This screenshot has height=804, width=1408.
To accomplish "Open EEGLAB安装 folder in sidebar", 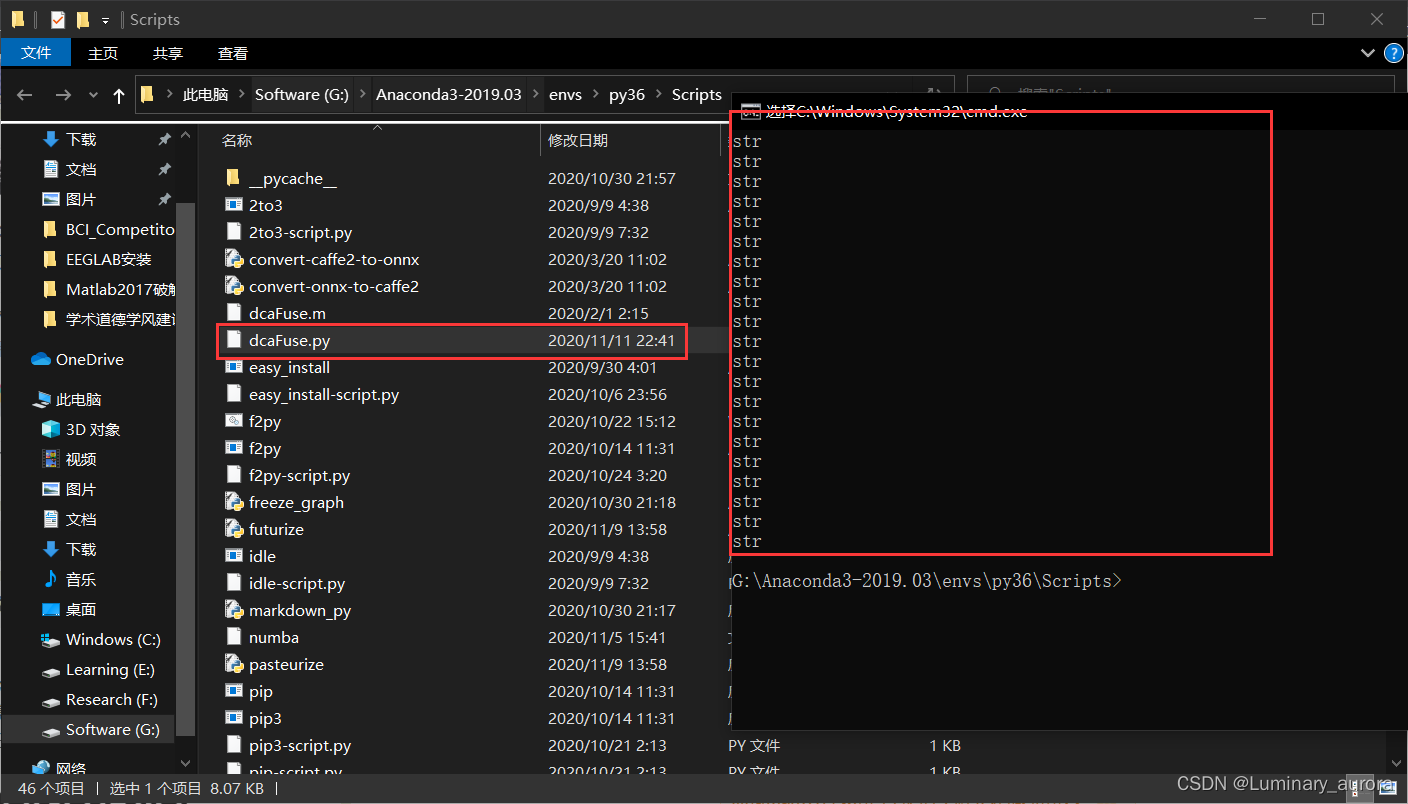I will (108, 260).
